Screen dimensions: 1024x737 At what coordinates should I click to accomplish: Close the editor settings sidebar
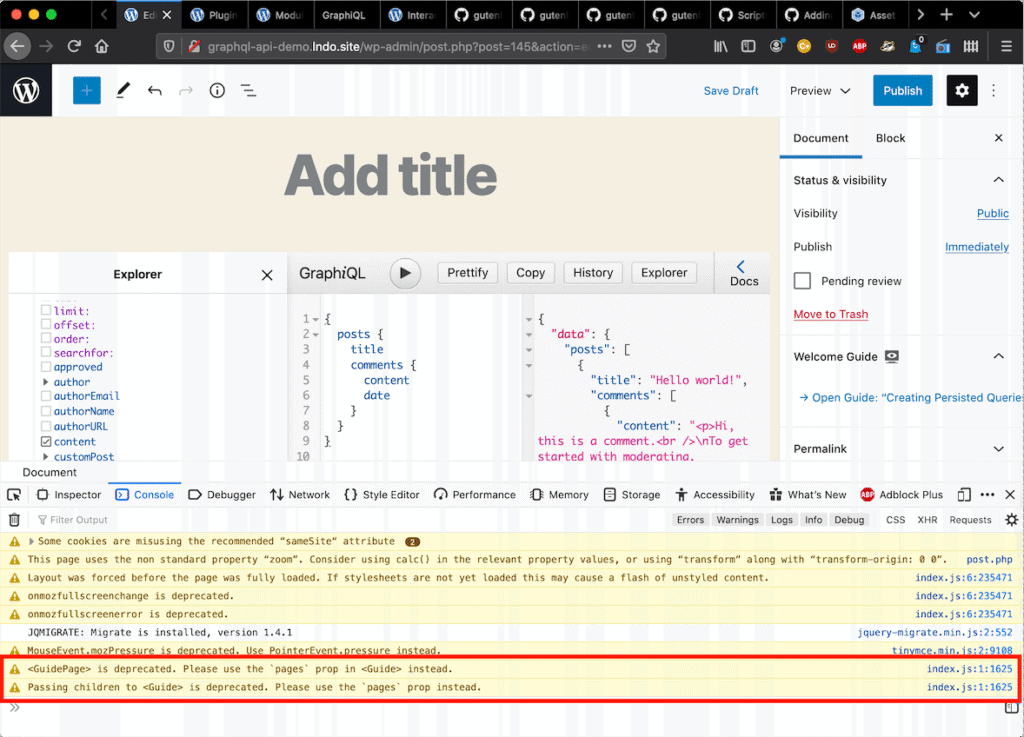pyautogui.click(x=999, y=138)
